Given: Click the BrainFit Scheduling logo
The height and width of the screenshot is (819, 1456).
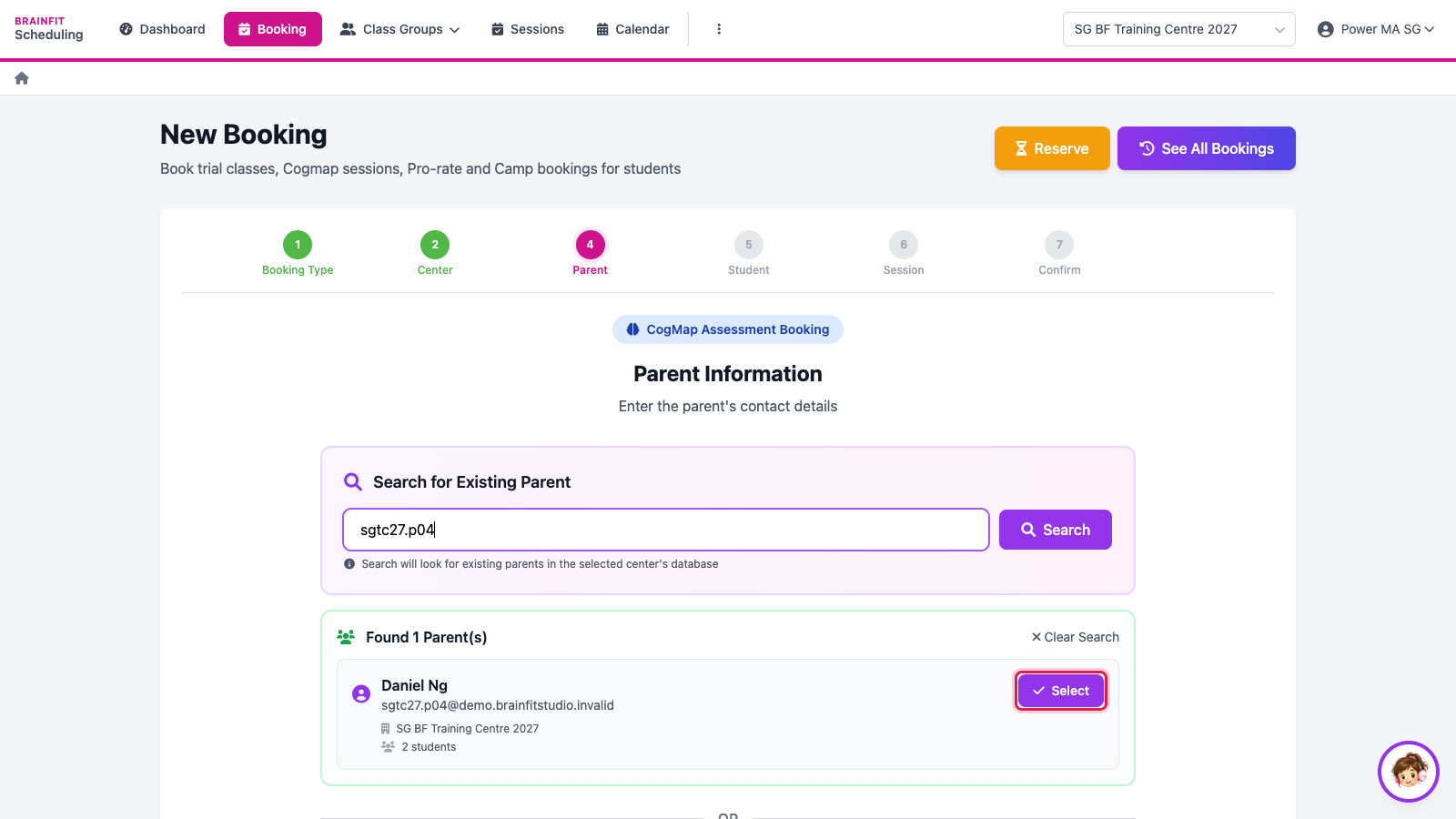Looking at the screenshot, I should pyautogui.click(x=49, y=29).
